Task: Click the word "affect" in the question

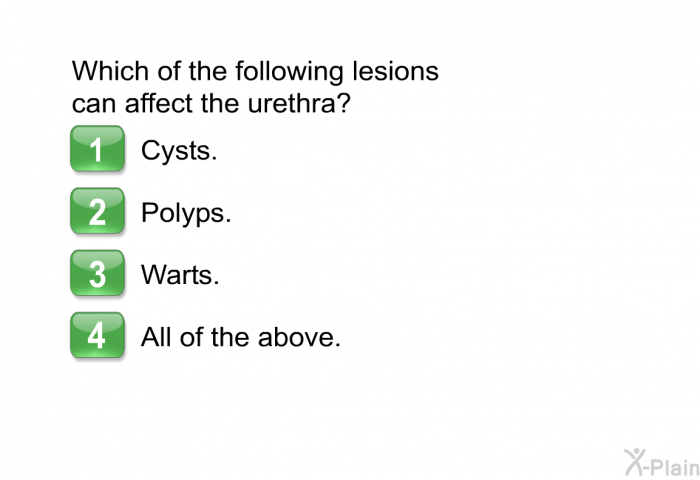Action: point(159,104)
